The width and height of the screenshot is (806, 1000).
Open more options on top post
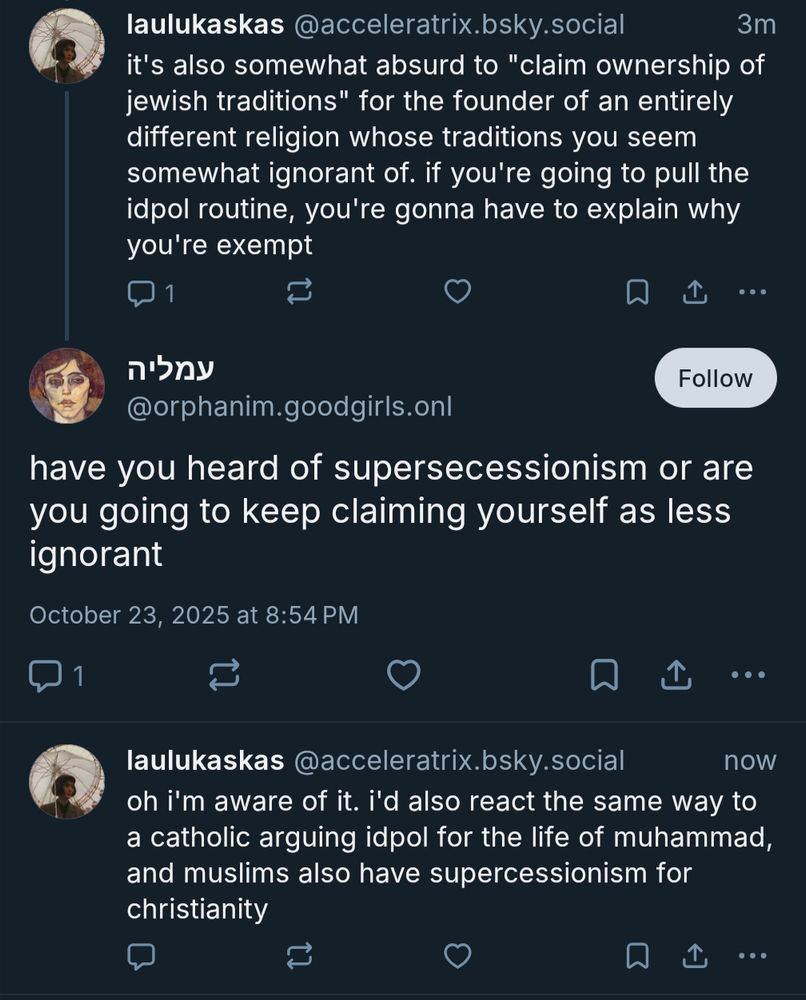(x=751, y=292)
